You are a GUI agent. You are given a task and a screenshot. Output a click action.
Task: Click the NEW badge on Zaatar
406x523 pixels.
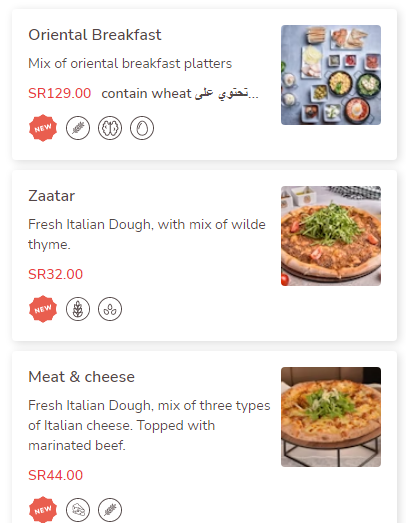[x=43, y=309]
